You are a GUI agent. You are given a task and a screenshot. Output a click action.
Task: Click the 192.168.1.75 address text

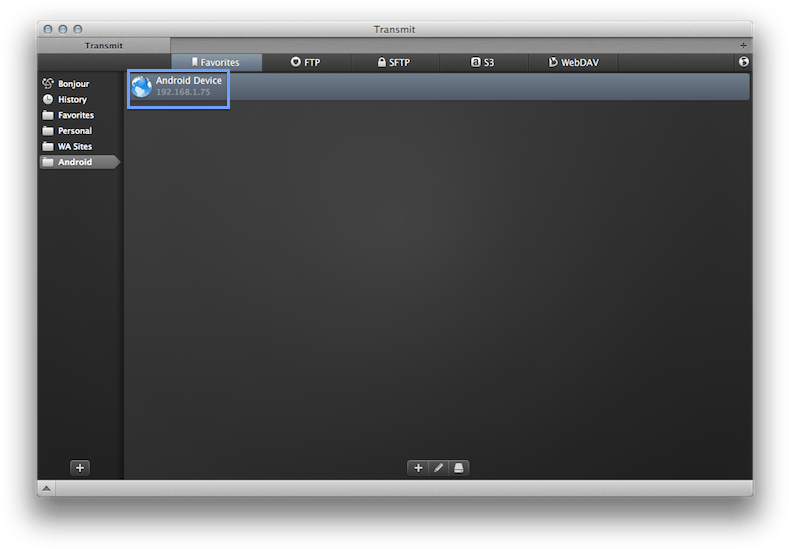[x=183, y=92]
